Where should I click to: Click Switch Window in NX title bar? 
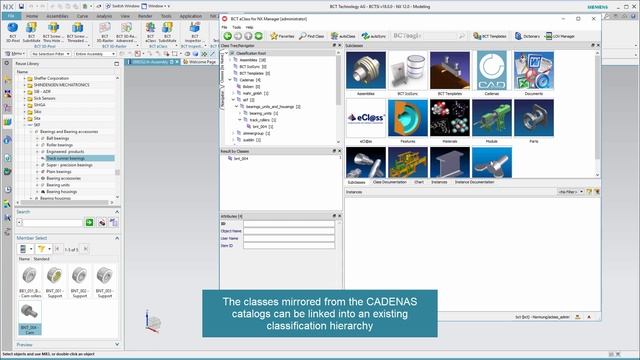click(x=122, y=6)
